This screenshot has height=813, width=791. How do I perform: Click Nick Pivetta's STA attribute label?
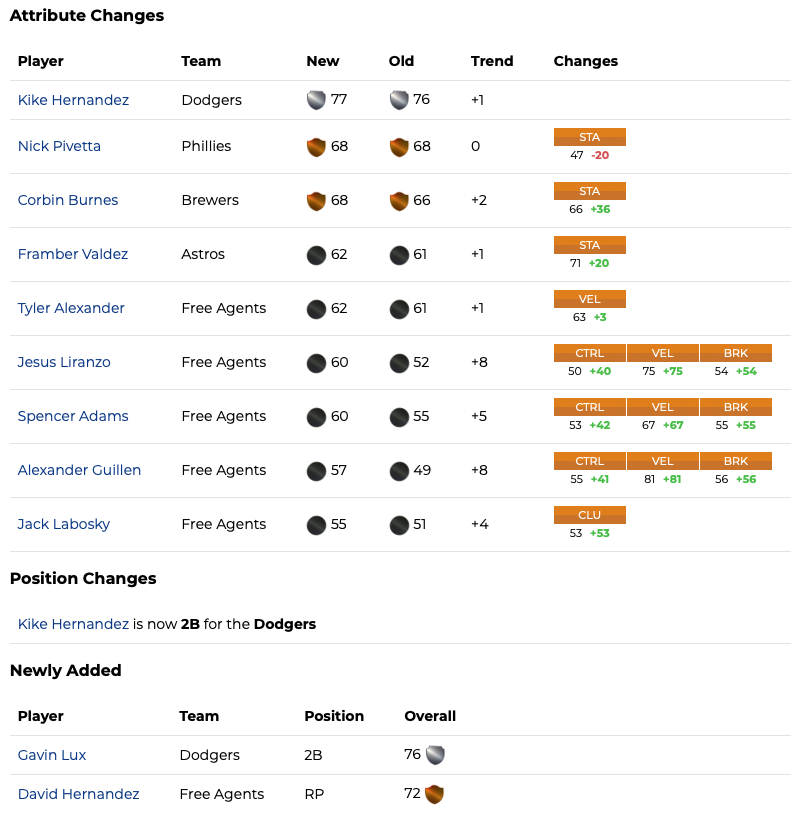(x=590, y=137)
